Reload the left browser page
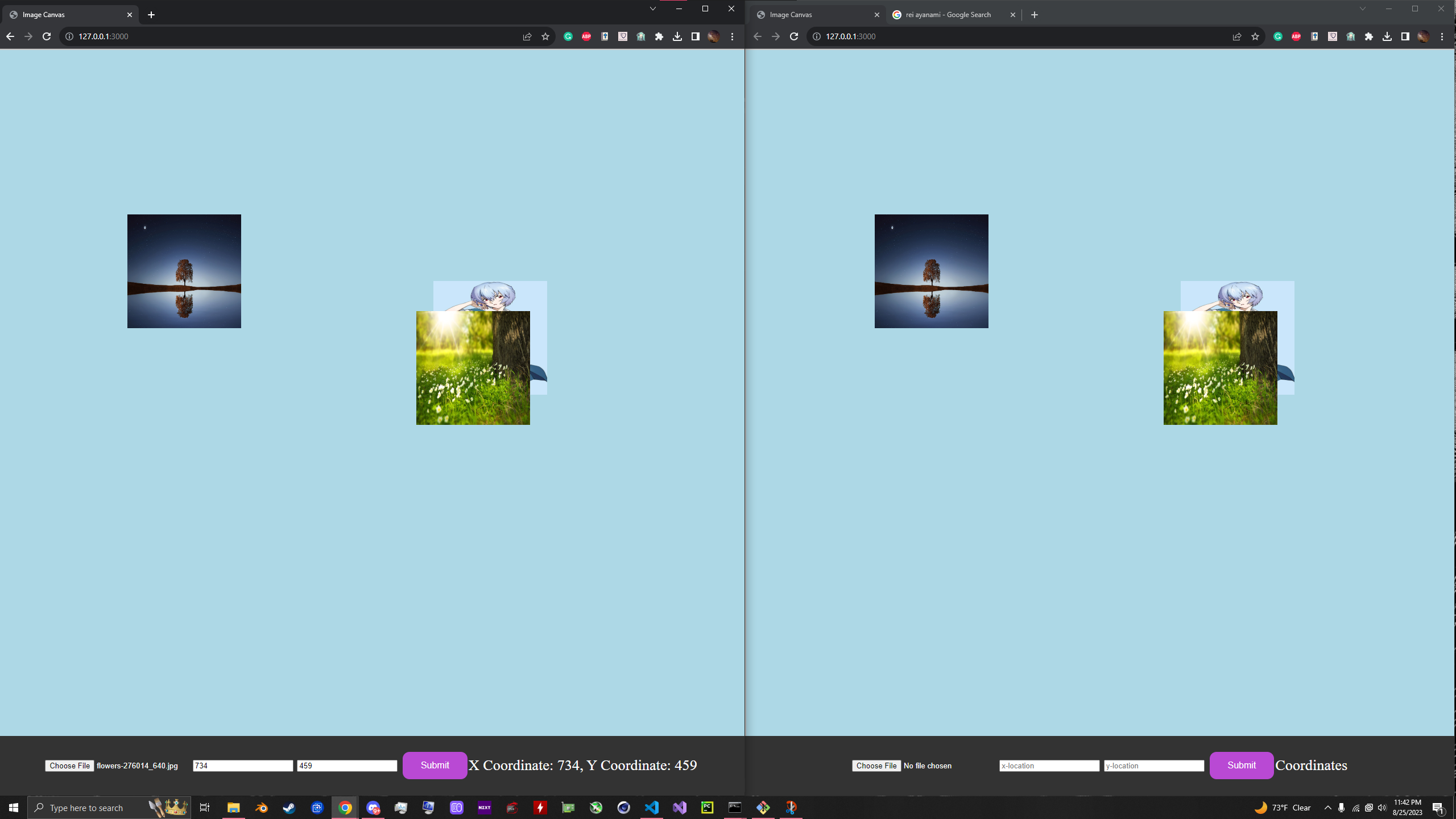 coord(47,36)
